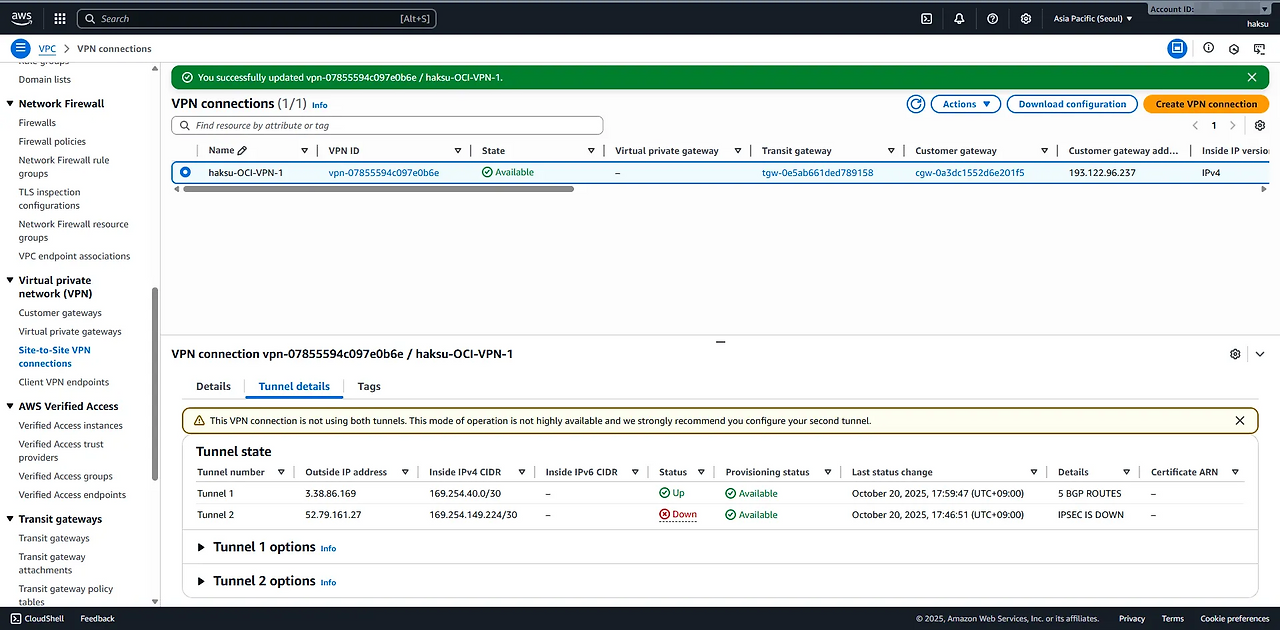
Task: Open the Actions dropdown
Action: point(965,104)
